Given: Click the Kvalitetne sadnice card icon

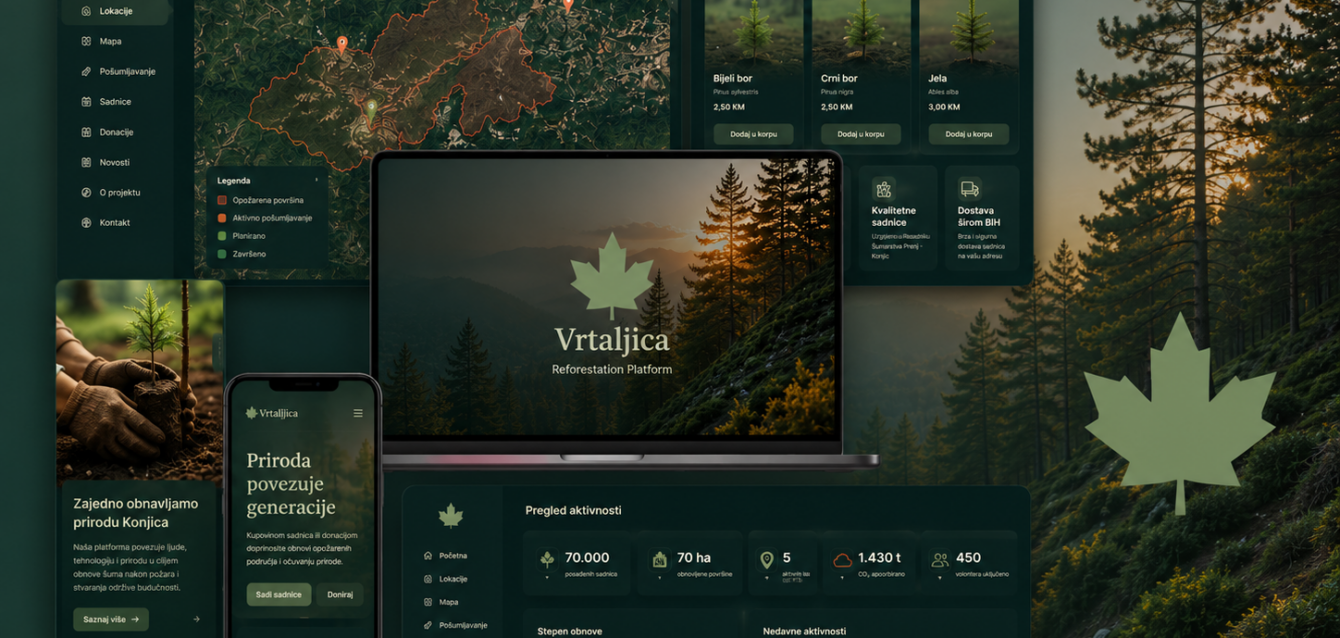Looking at the screenshot, I should click(883, 189).
